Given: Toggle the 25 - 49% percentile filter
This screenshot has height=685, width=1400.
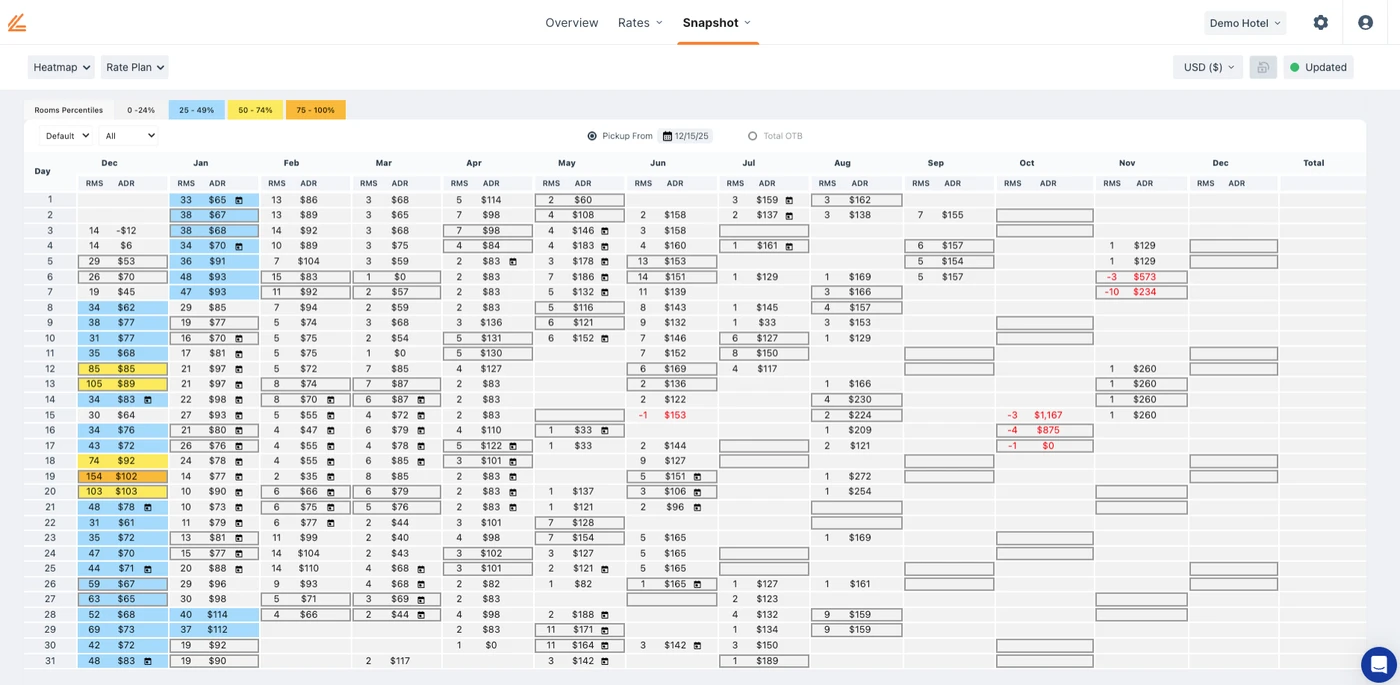Looking at the screenshot, I should click(196, 109).
